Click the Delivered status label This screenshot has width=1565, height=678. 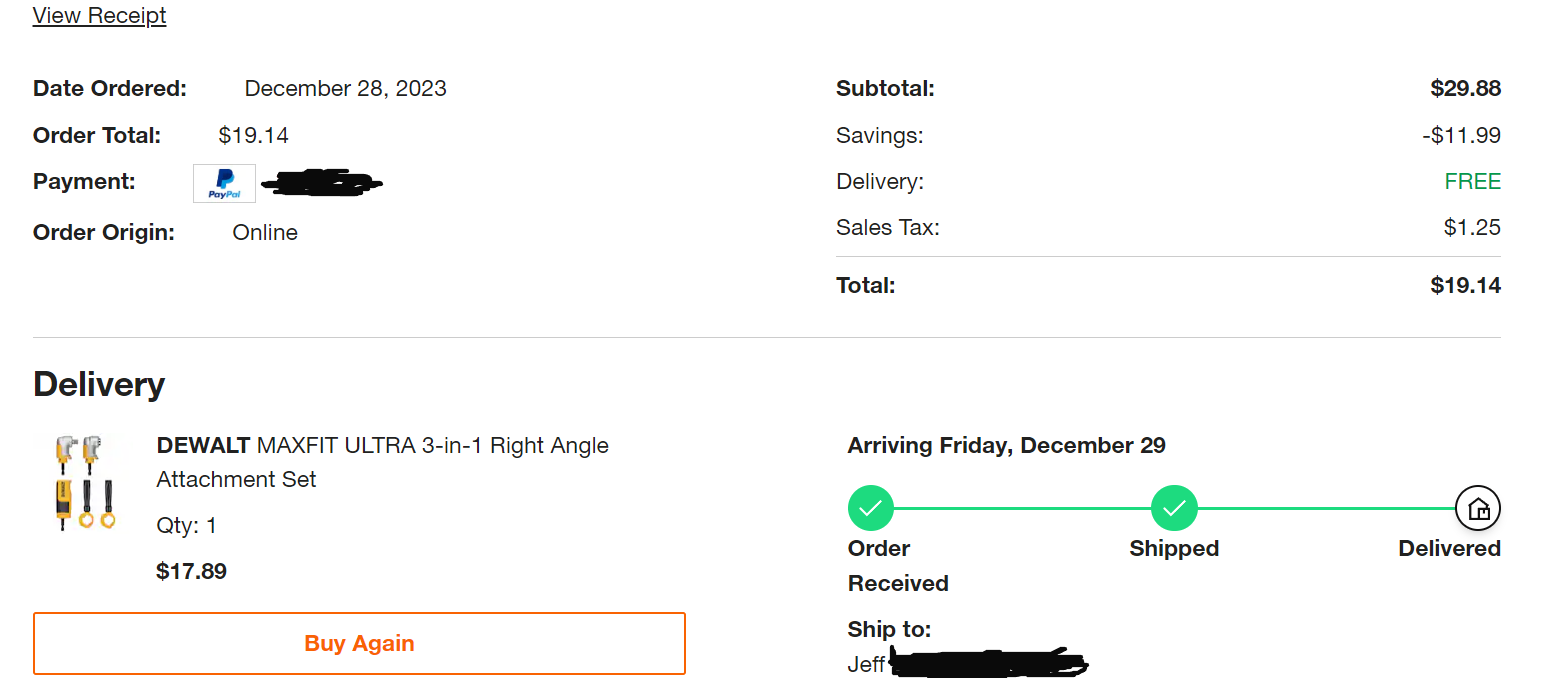[x=1450, y=548]
